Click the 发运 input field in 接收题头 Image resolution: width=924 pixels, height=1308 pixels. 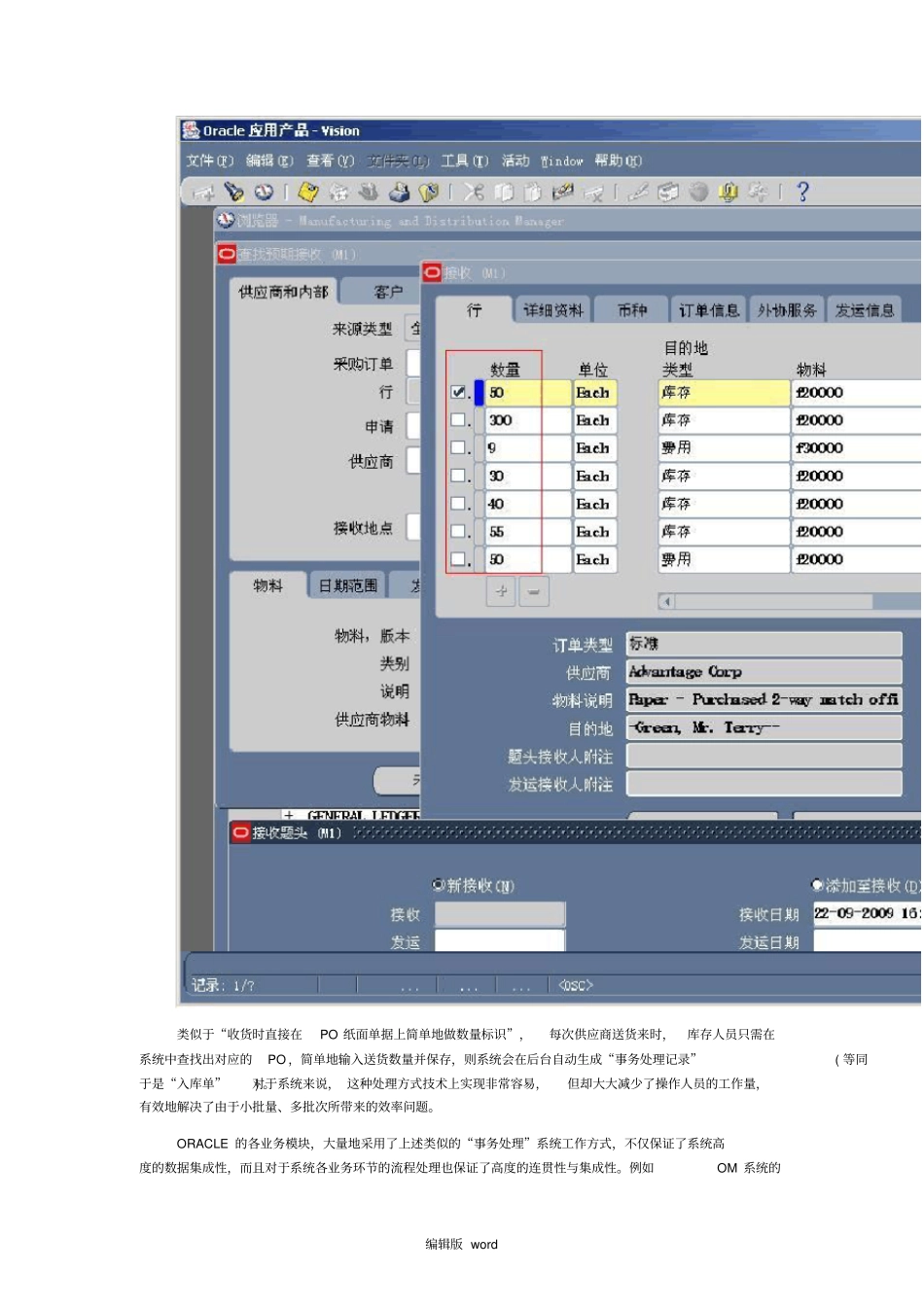pyautogui.click(x=500, y=941)
